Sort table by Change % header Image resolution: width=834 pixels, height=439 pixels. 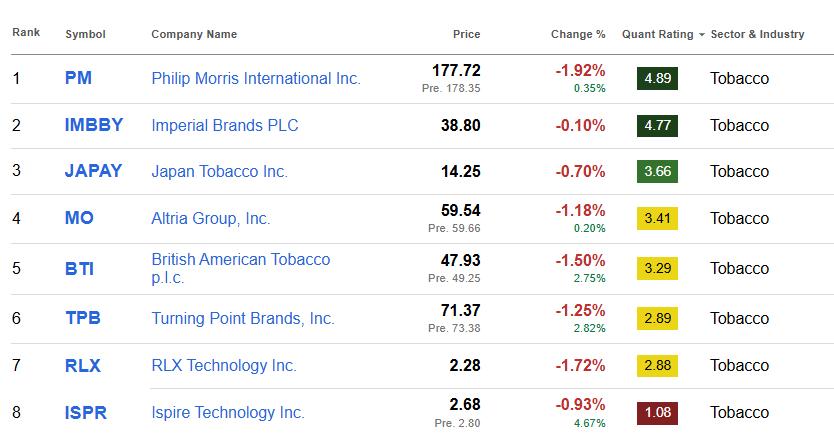pyautogui.click(x=578, y=34)
